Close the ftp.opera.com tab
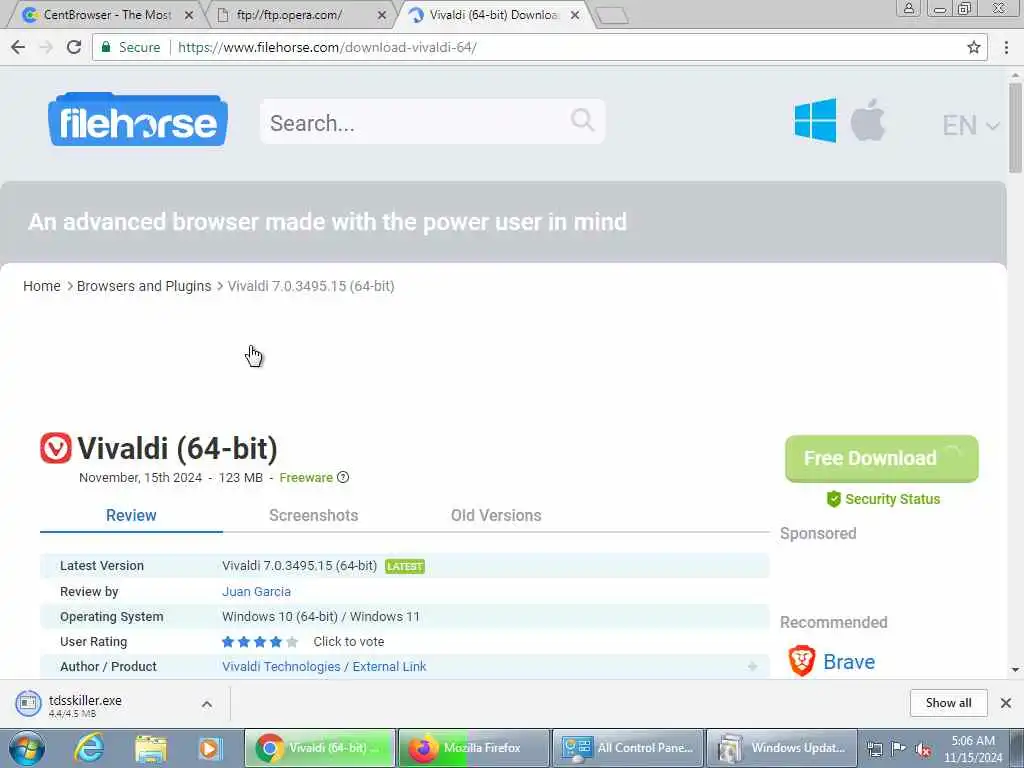This screenshot has width=1024, height=768. [382, 14]
